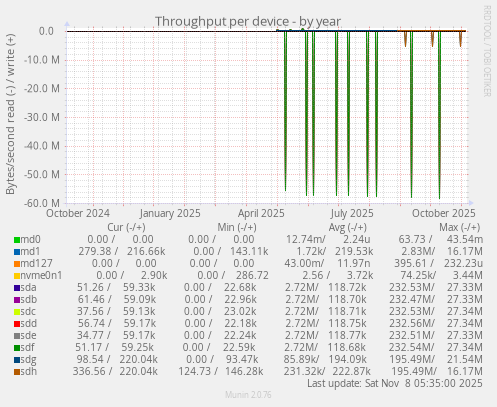Click sdh min read value '124.73'
497x407 pixels.
(x=195, y=371)
